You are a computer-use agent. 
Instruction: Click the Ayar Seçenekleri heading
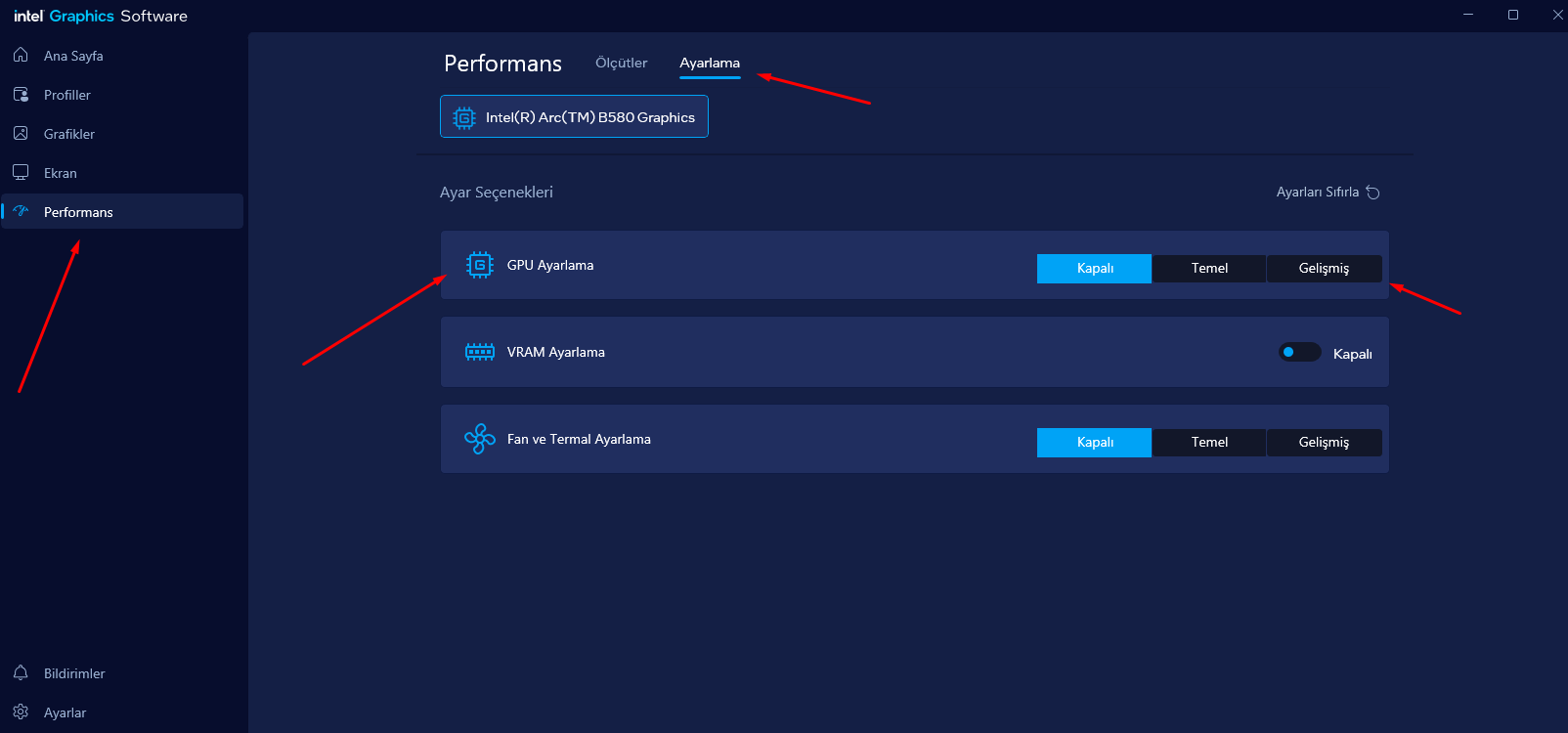(x=497, y=193)
